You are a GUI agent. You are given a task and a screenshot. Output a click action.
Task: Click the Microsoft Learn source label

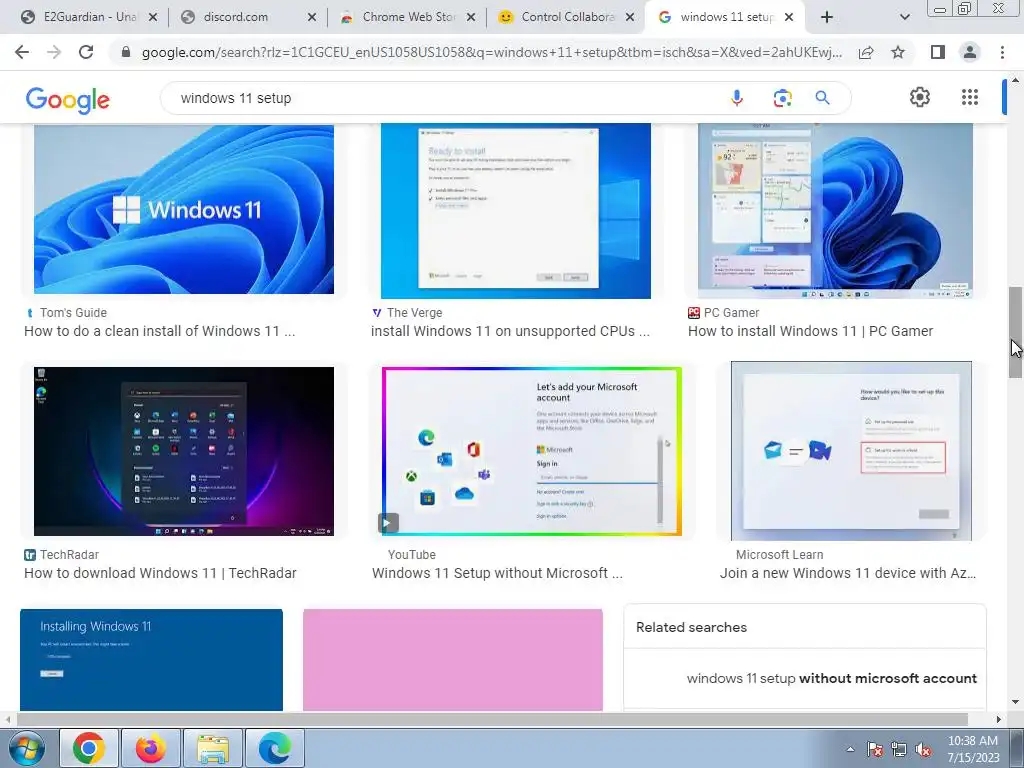779,554
